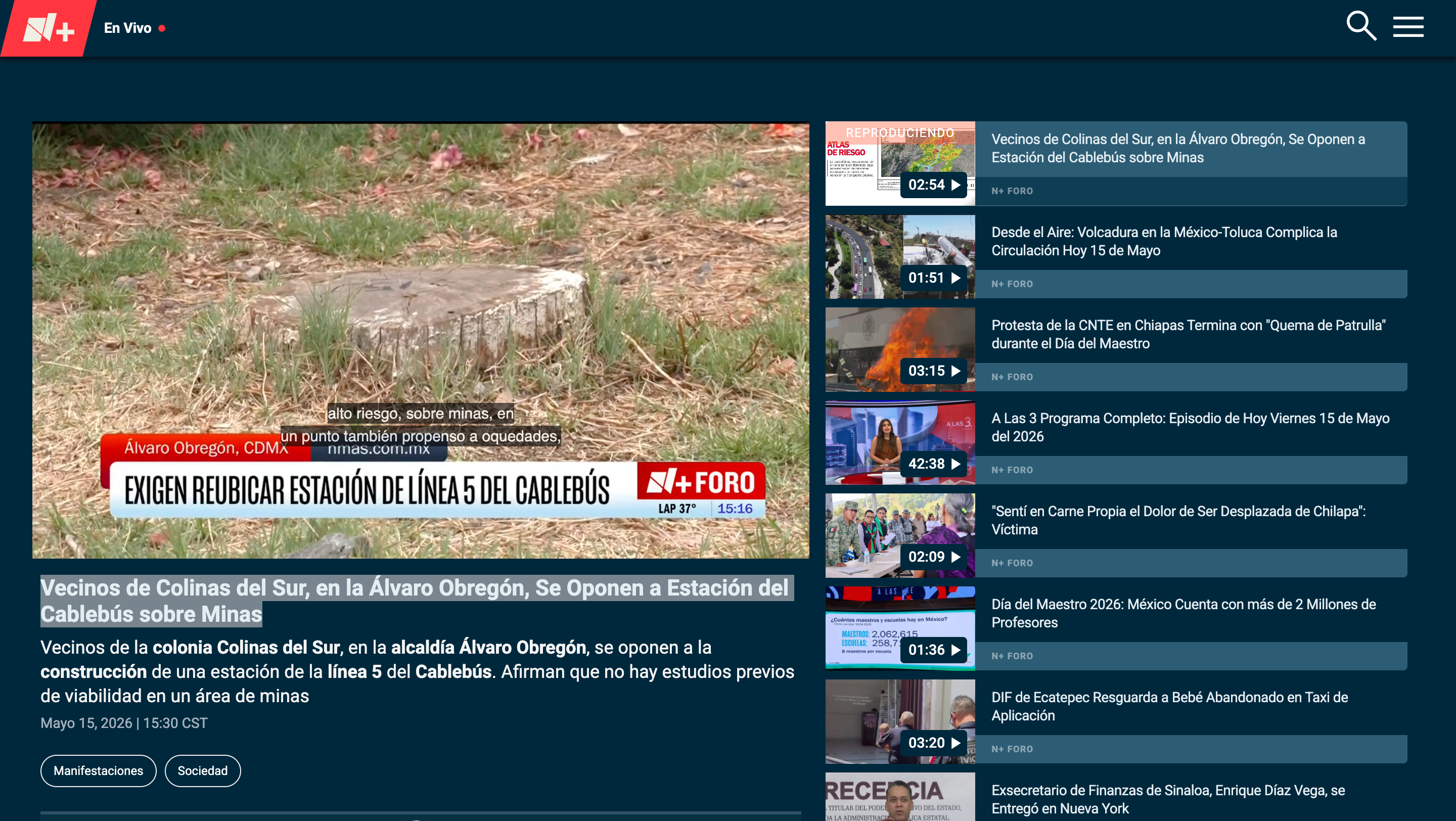Open the Vecinos de Colinas del Sur playlist title
This screenshot has width=1456, height=821.
click(1178, 148)
